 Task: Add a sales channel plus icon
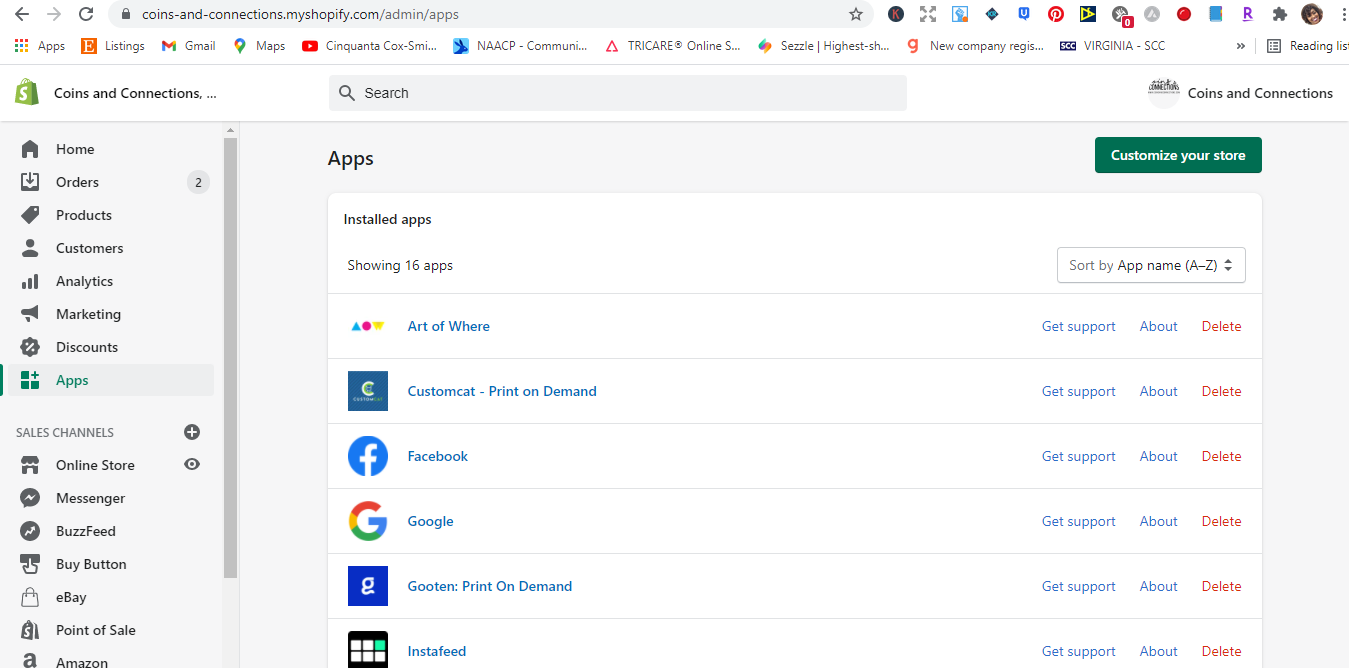pos(192,432)
